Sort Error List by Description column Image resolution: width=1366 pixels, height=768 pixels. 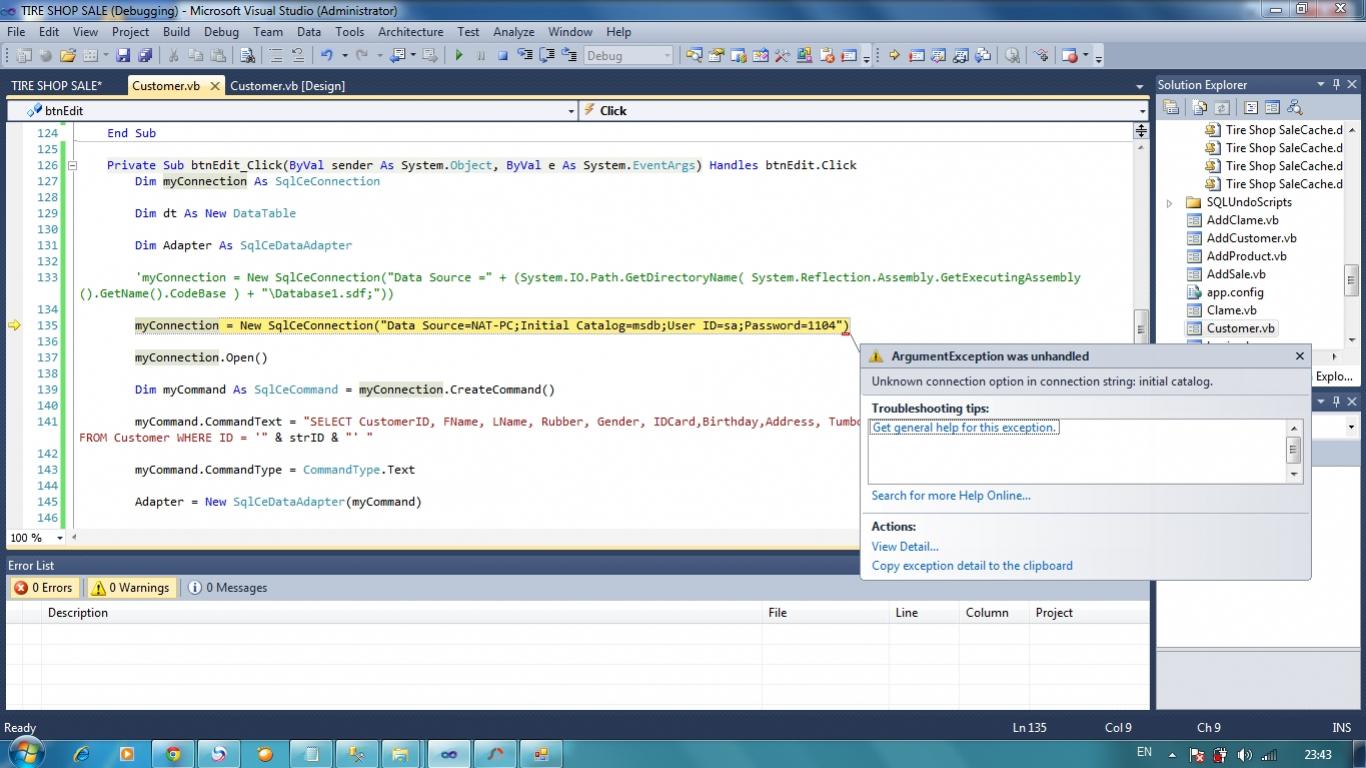400,612
